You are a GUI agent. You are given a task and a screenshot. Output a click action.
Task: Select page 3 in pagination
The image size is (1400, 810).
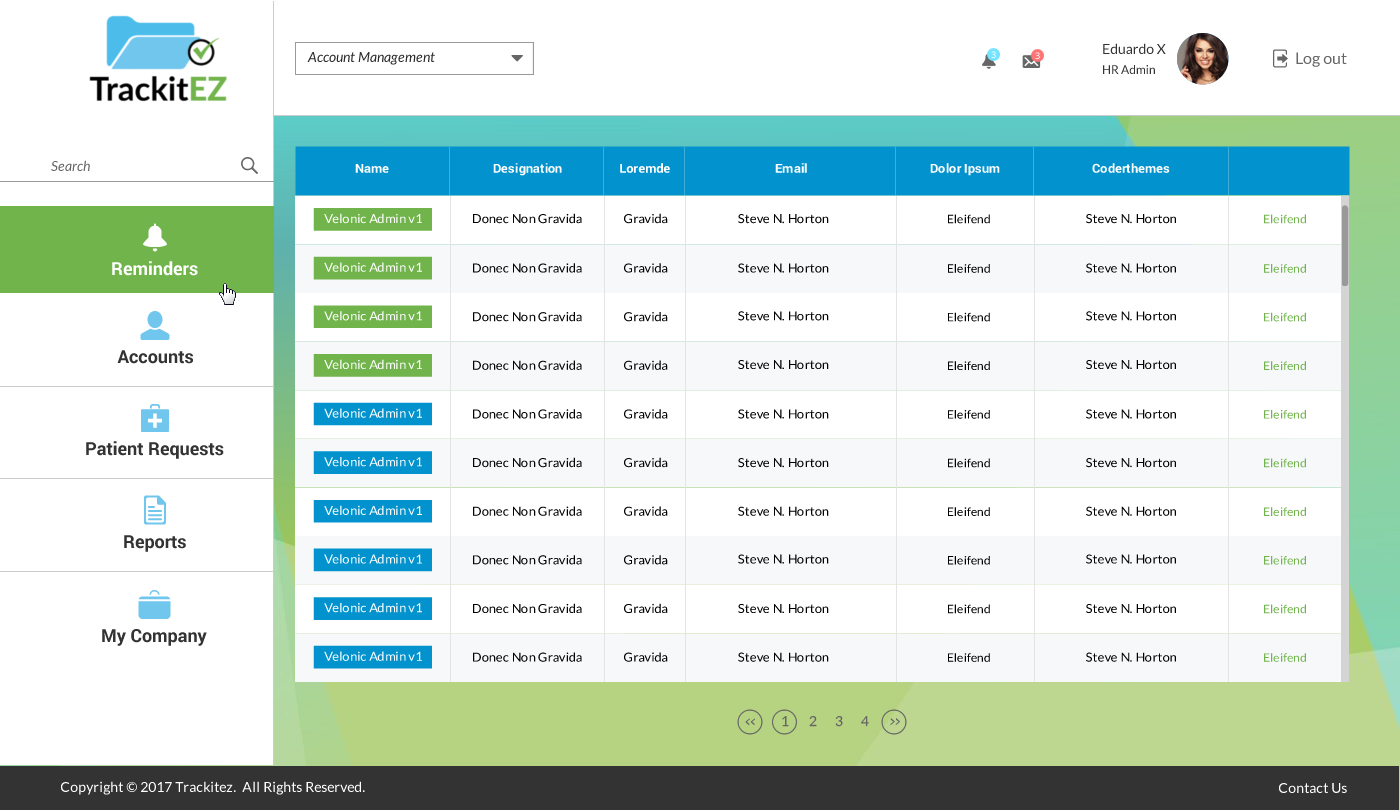click(839, 722)
